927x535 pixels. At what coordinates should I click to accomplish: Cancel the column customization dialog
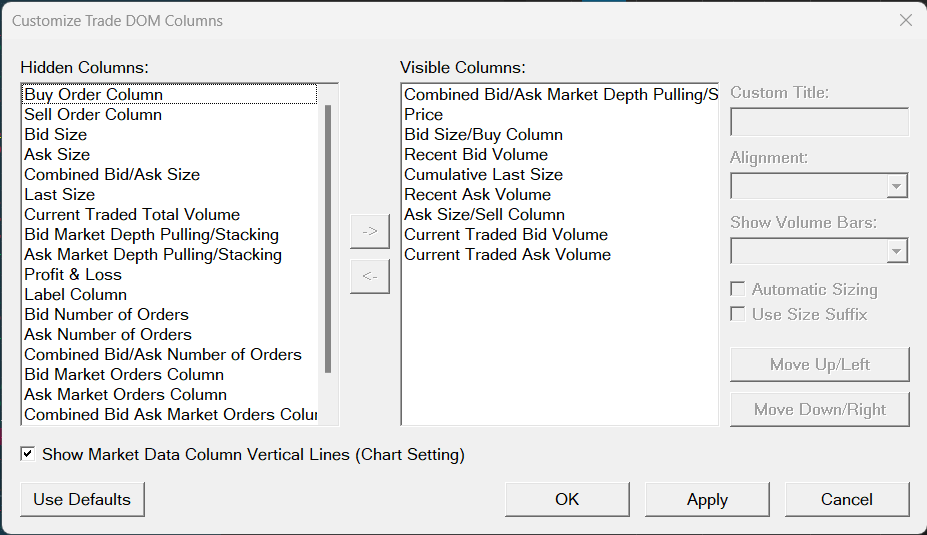click(847, 499)
